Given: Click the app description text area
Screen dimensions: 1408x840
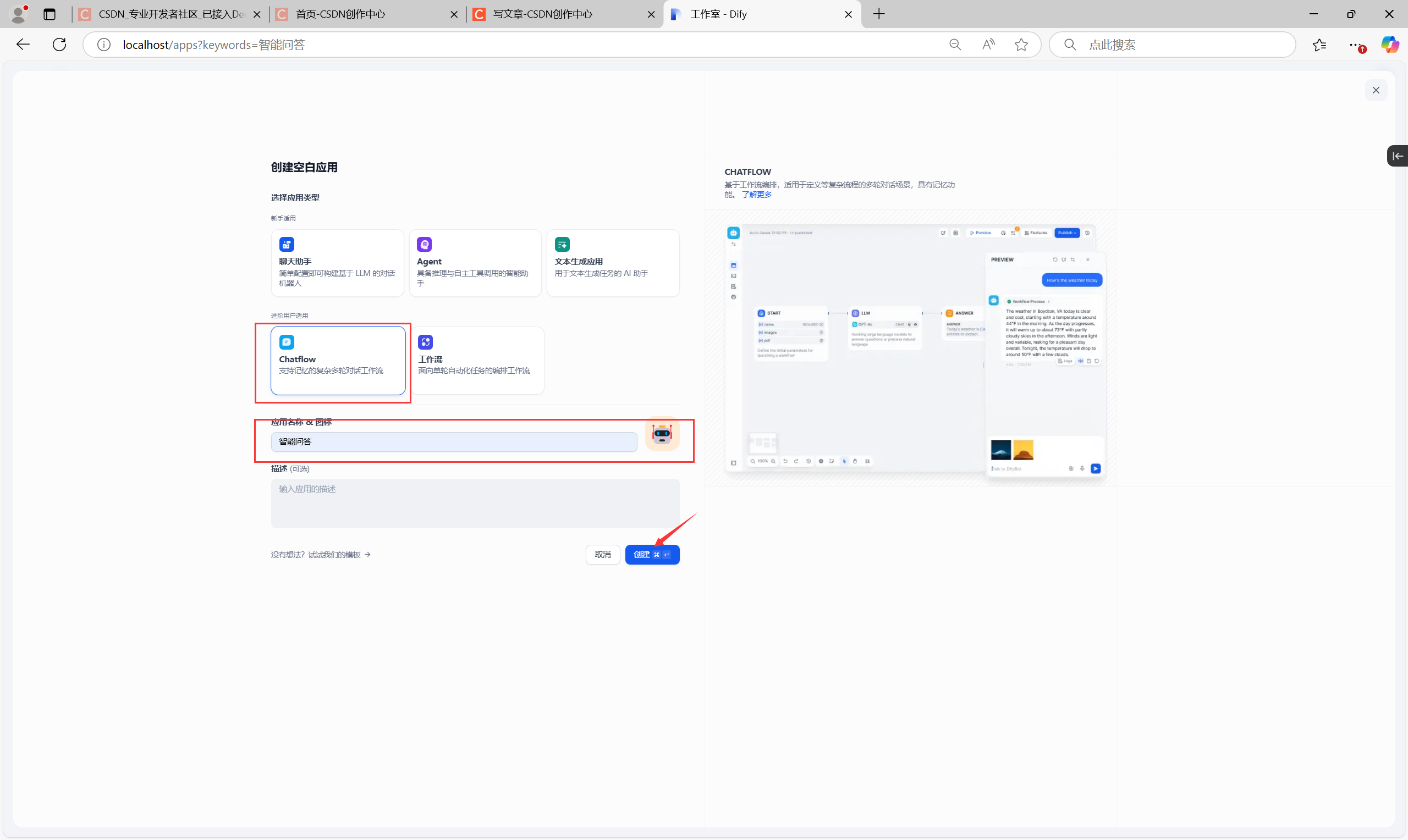Looking at the screenshot, I should click(475, 503).
